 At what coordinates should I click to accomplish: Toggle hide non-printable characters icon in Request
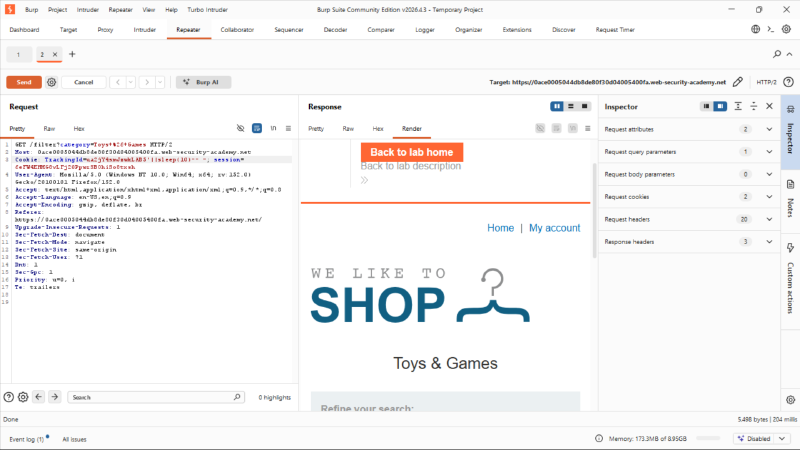coord(240,129)
